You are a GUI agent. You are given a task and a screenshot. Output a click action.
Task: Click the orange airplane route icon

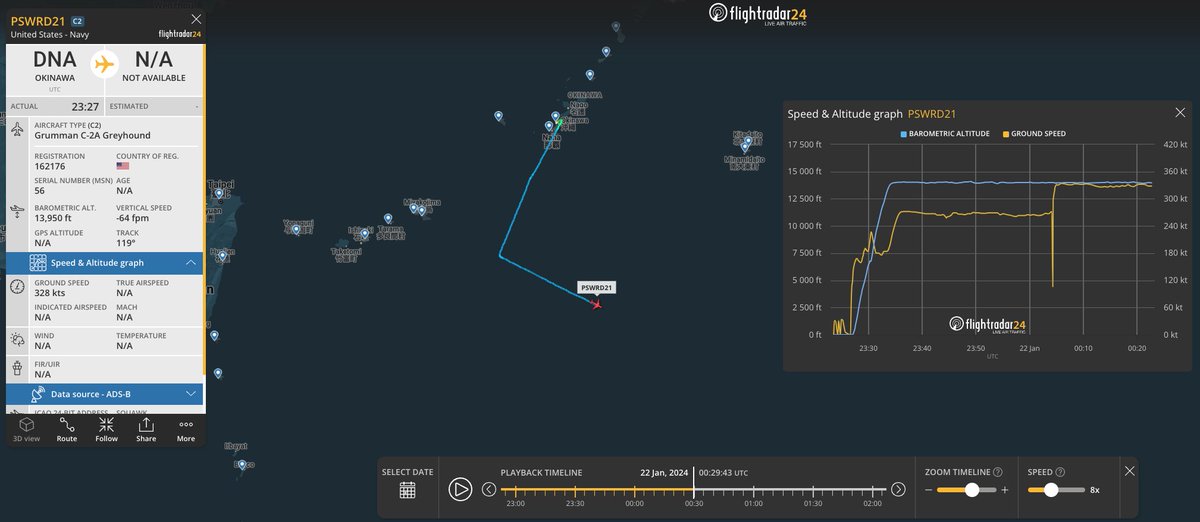tap(104, 65)
